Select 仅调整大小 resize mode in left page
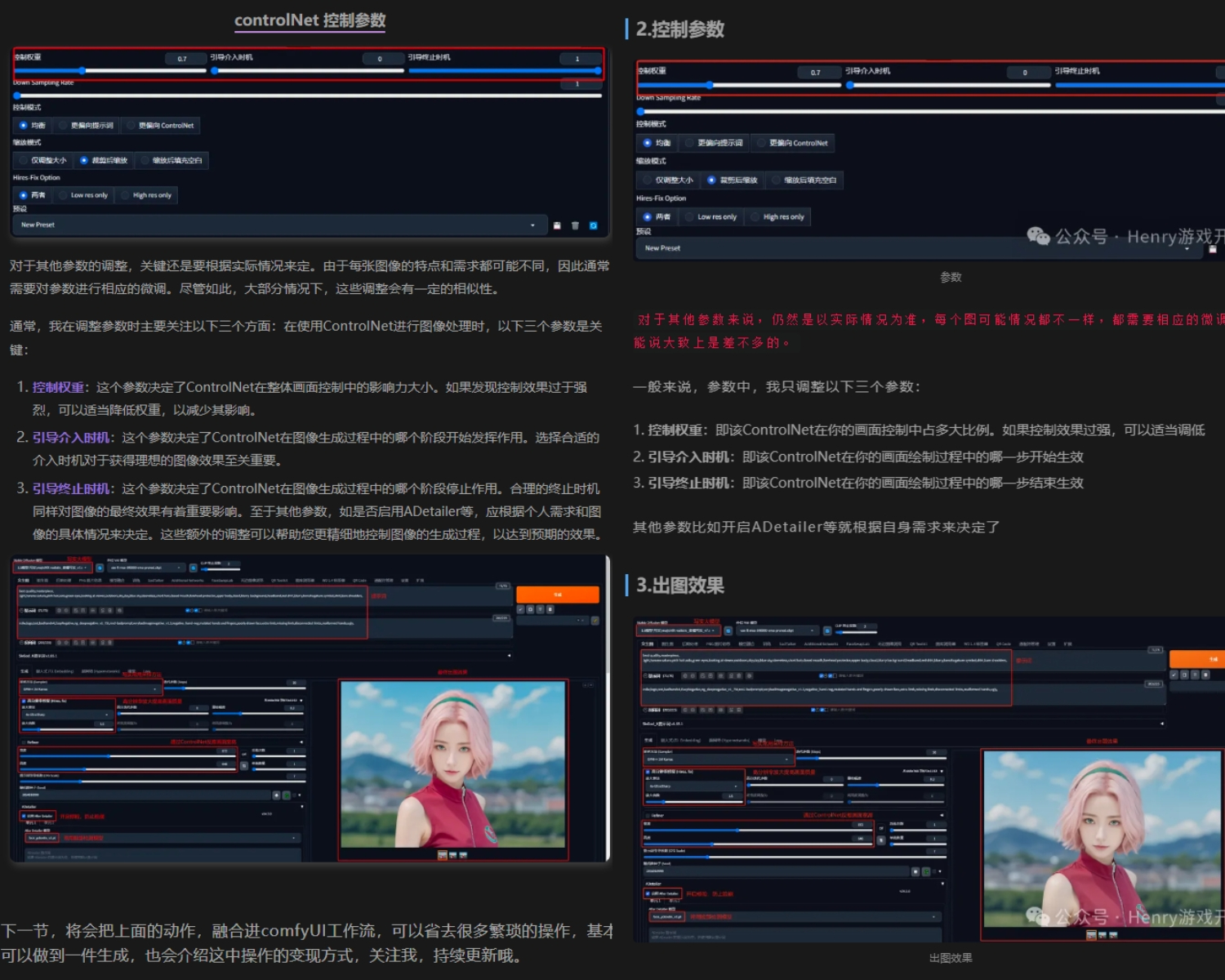This screenshot has height=980, width=1225. (43, 161)
